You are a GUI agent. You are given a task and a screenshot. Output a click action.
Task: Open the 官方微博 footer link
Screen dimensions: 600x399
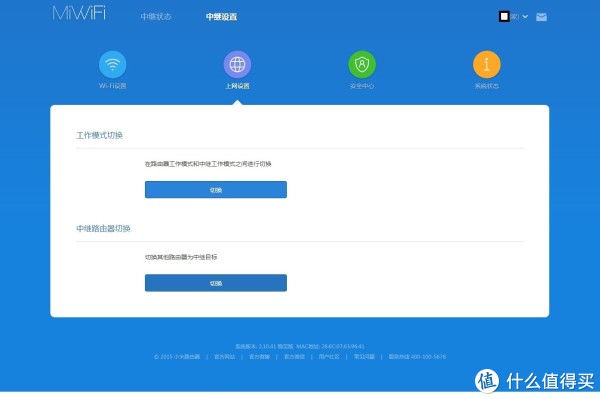click(259, 357)
